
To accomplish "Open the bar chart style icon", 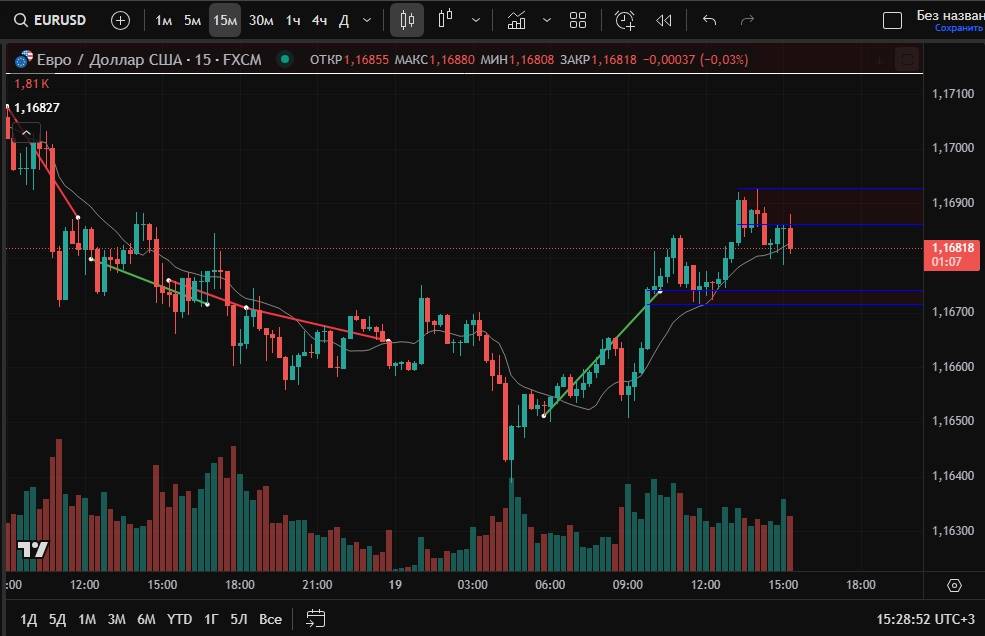I will tap(446, 20).
